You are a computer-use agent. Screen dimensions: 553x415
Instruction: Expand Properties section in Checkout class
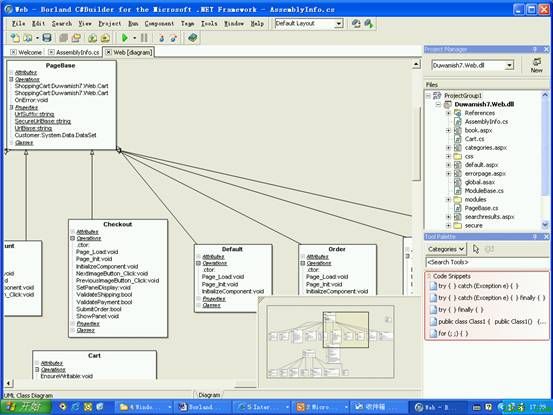73,324
